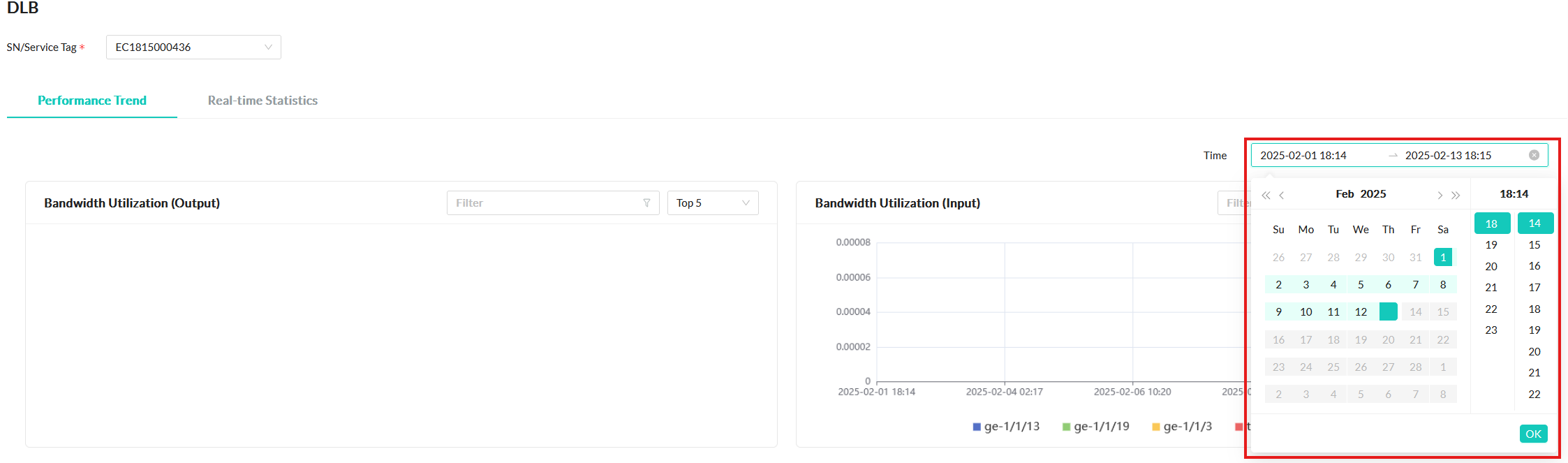Image resolution: width=1568 pixels, height=463 pixels.
Task: Go to next year in calendar
Action: coord(1456,195)
